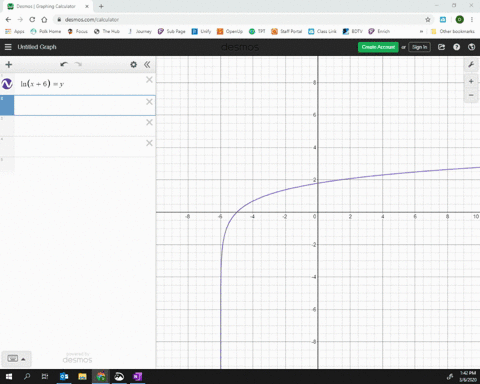Bookmark this page with star

coord(428,20)
